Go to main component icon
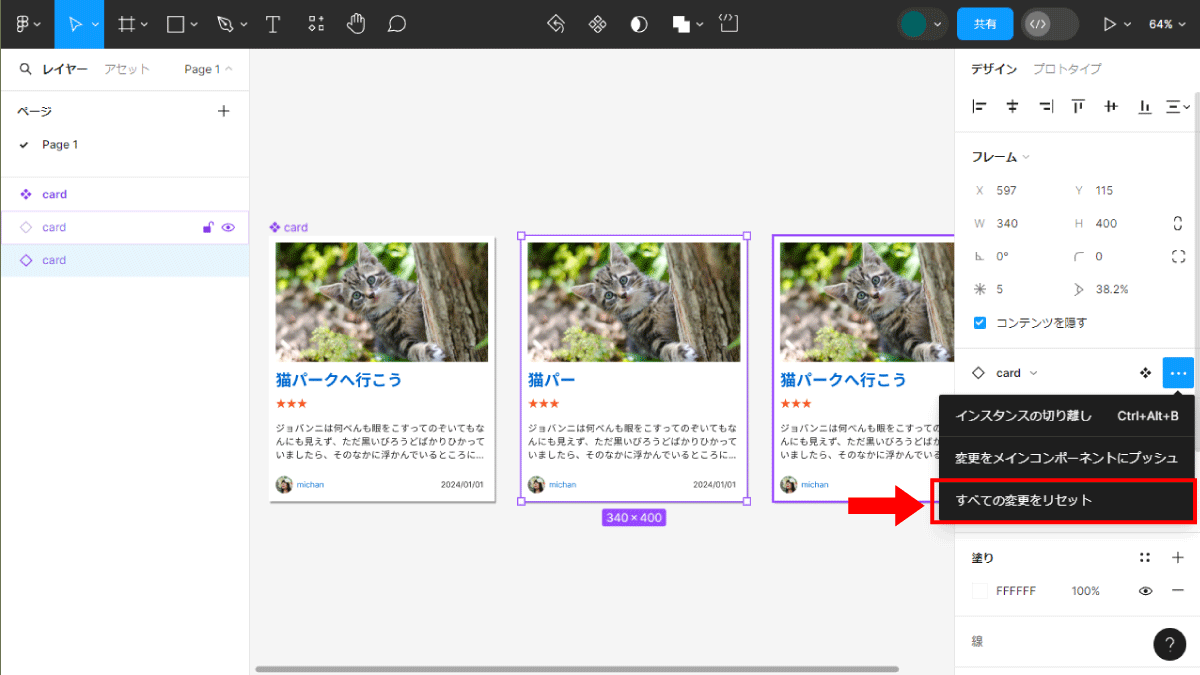Image resolution: width=1200 pixels, height=675 pixels. click(x=1146, y=373)
